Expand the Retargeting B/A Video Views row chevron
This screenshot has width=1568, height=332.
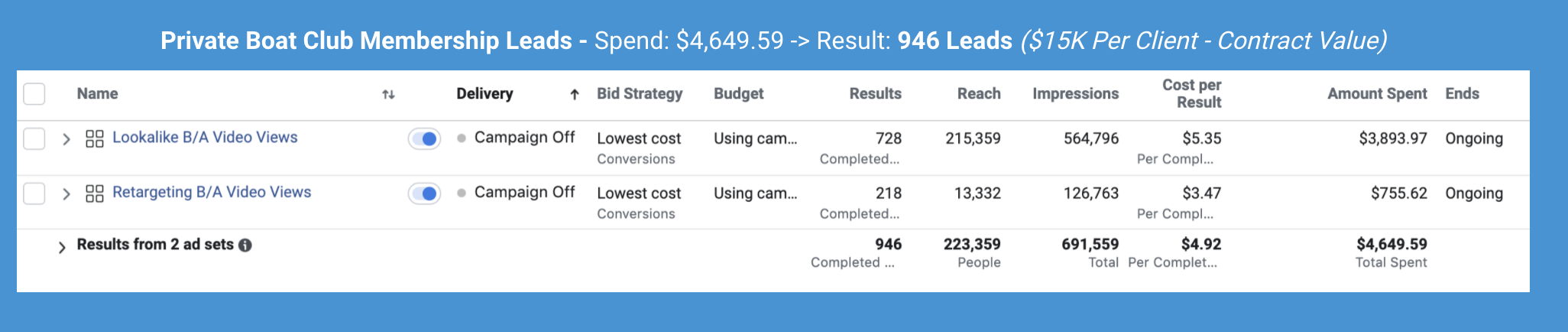click(x=66, y=194)
